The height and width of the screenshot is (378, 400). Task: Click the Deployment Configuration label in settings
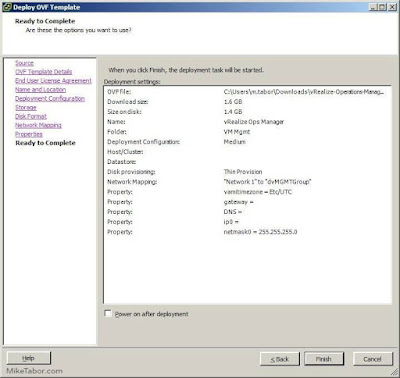(x=144, y=142)
